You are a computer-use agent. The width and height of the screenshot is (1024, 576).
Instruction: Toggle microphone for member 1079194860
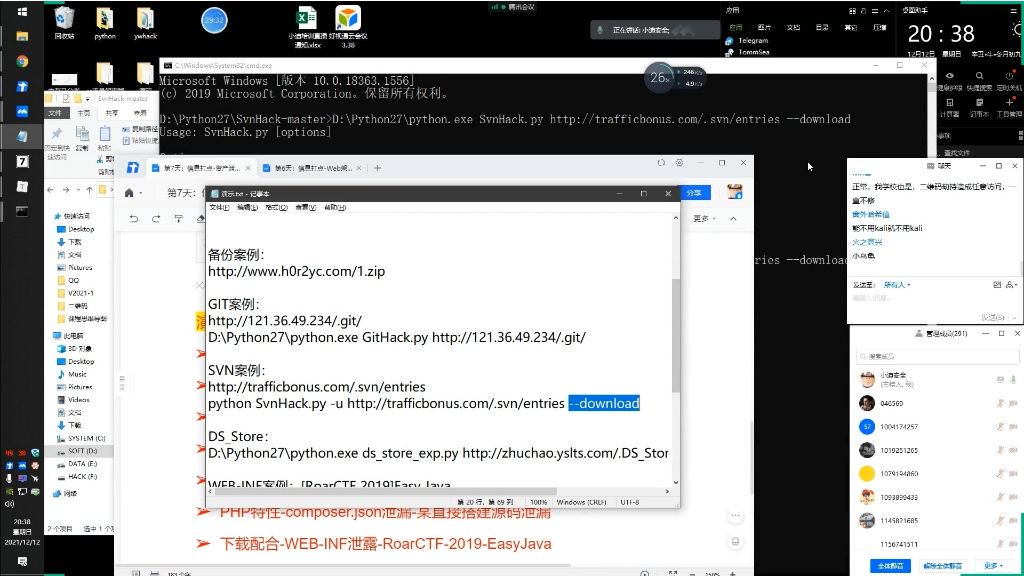[1000, 473]
